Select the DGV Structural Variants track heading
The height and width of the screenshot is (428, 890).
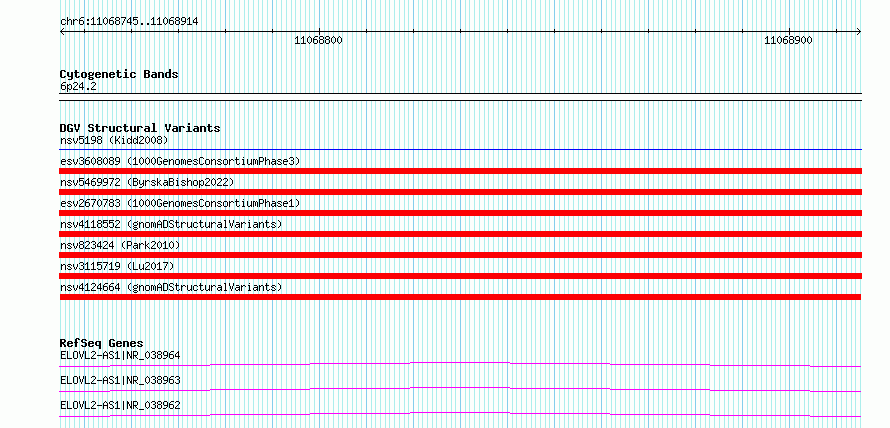coord(140,128)
